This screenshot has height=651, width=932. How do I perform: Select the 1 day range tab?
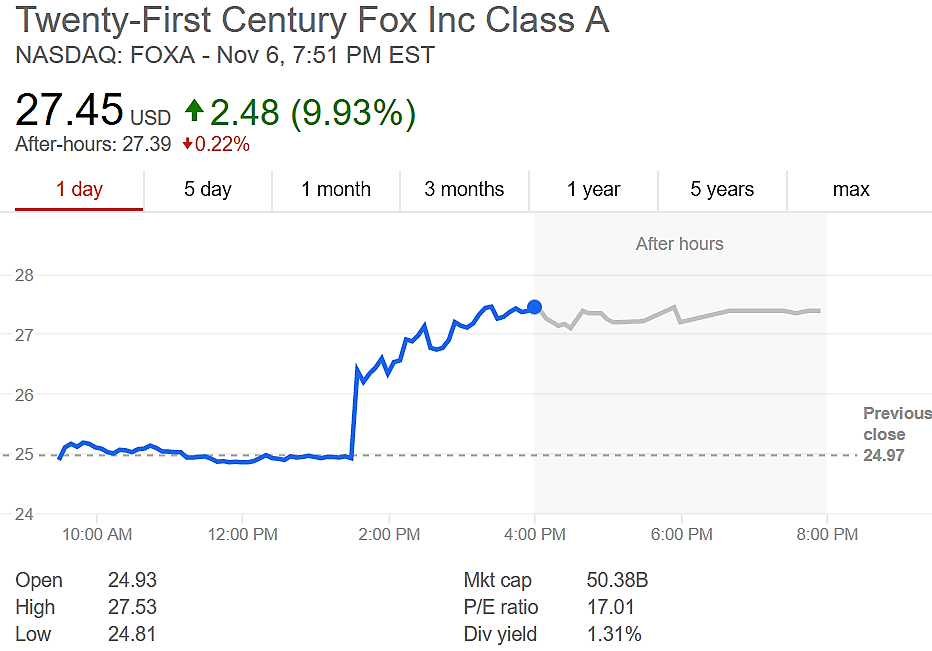[x=79, y=190]
